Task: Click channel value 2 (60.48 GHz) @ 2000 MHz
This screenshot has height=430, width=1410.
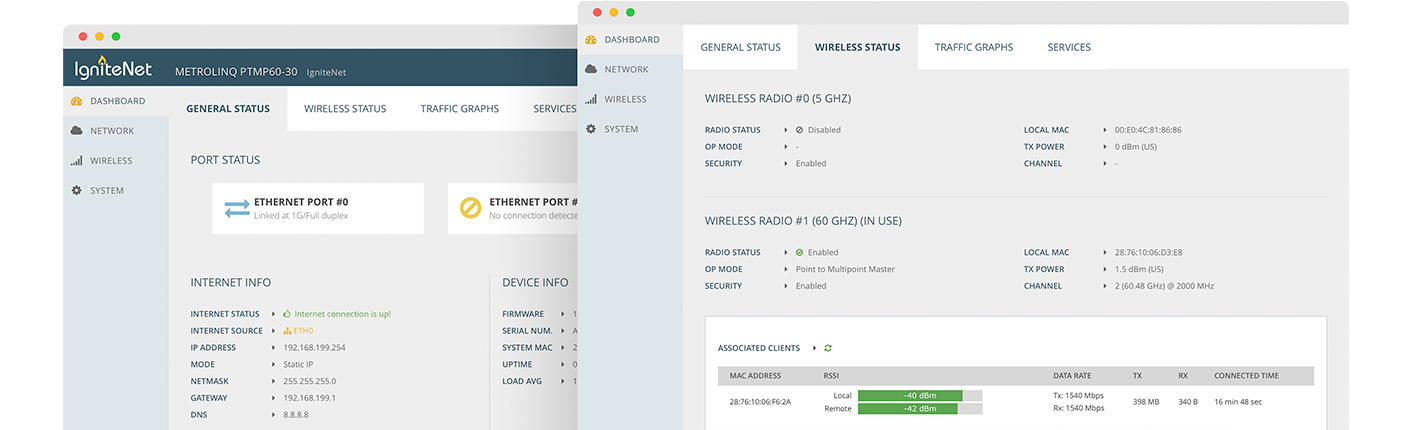Action: (1165, 286)
